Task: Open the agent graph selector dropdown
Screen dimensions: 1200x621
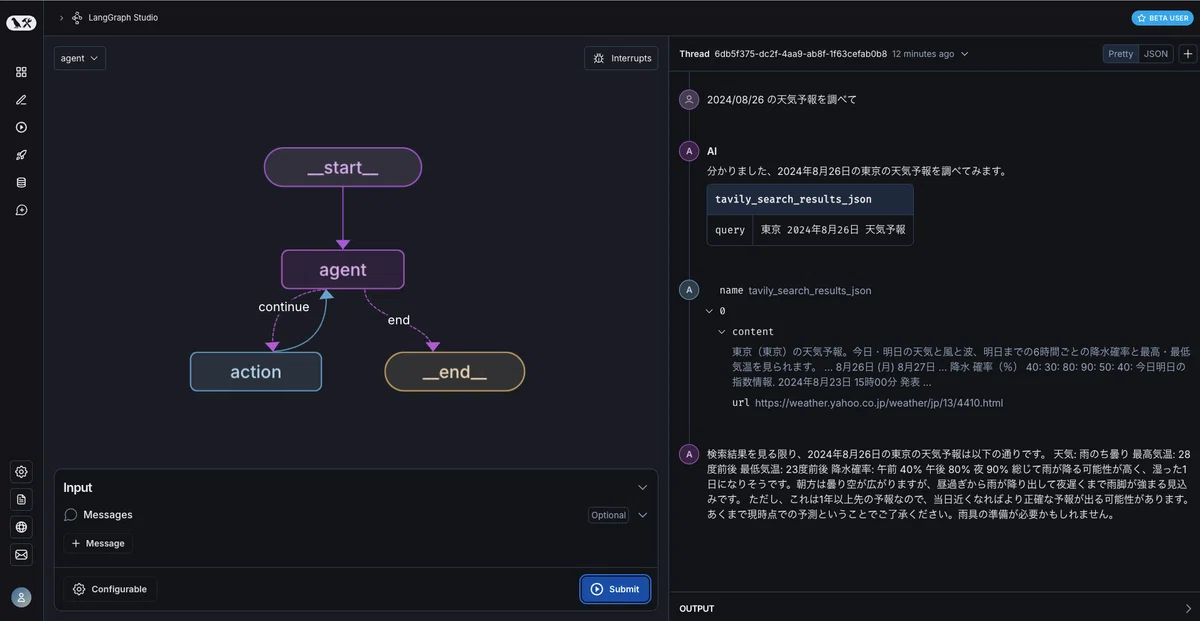Action: coord(80,58)
